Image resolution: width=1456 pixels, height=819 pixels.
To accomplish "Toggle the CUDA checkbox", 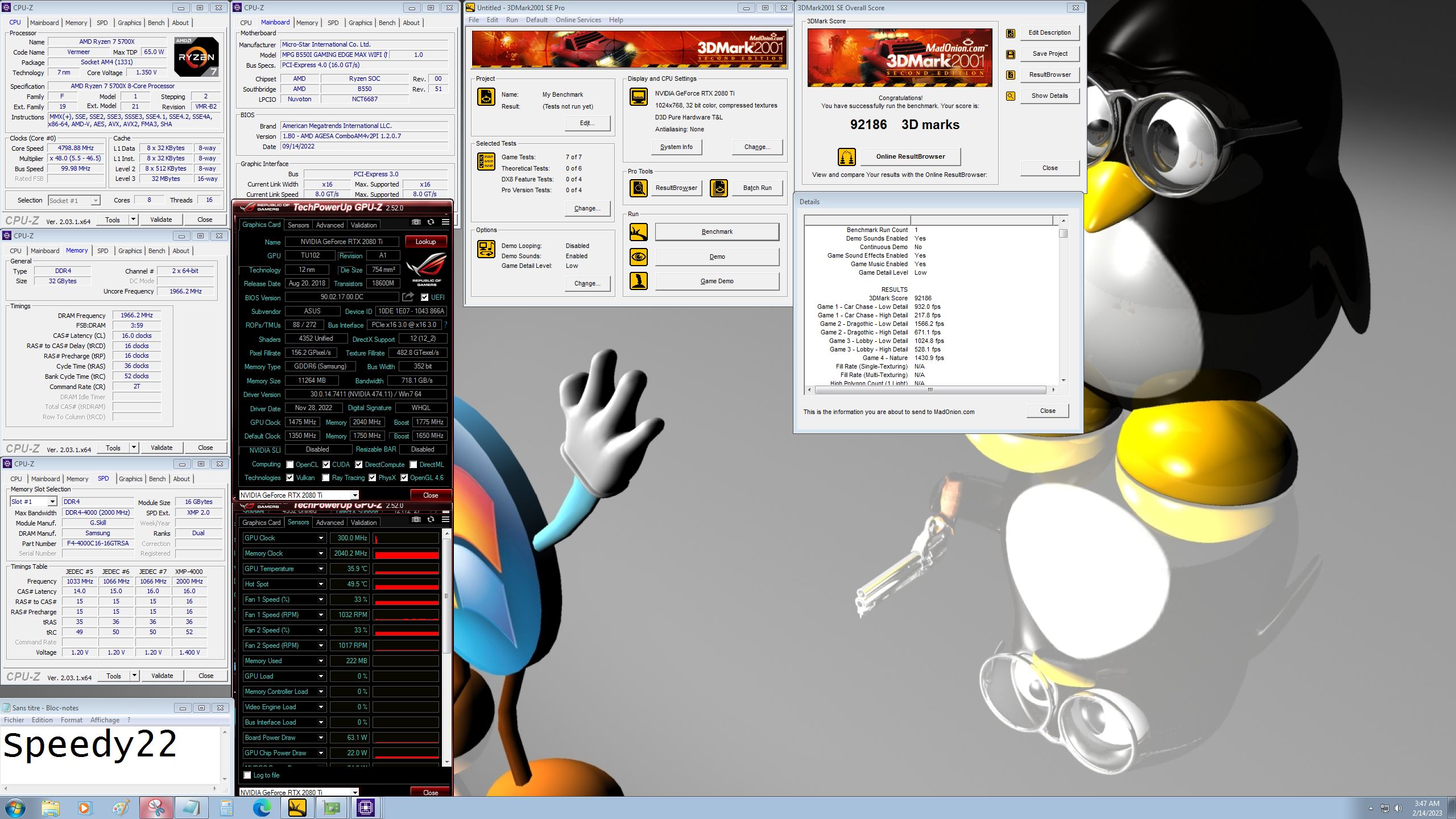I will tap(326, 465).
